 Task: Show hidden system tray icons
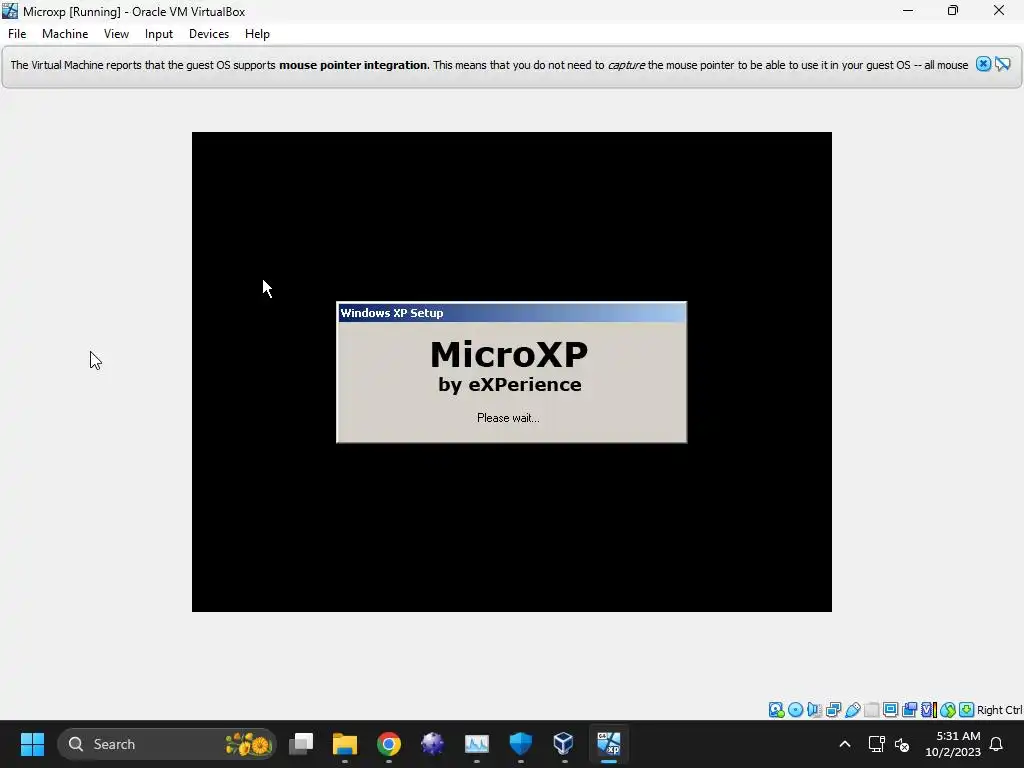click(844, 744)
